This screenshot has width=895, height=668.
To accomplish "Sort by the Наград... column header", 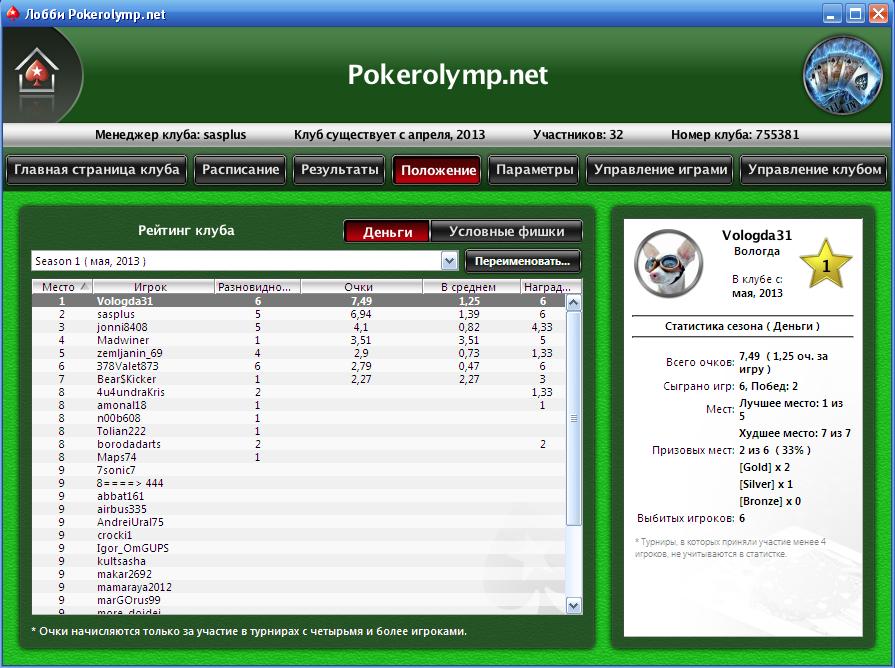I will pyautogui.click(x=551, y=287).
